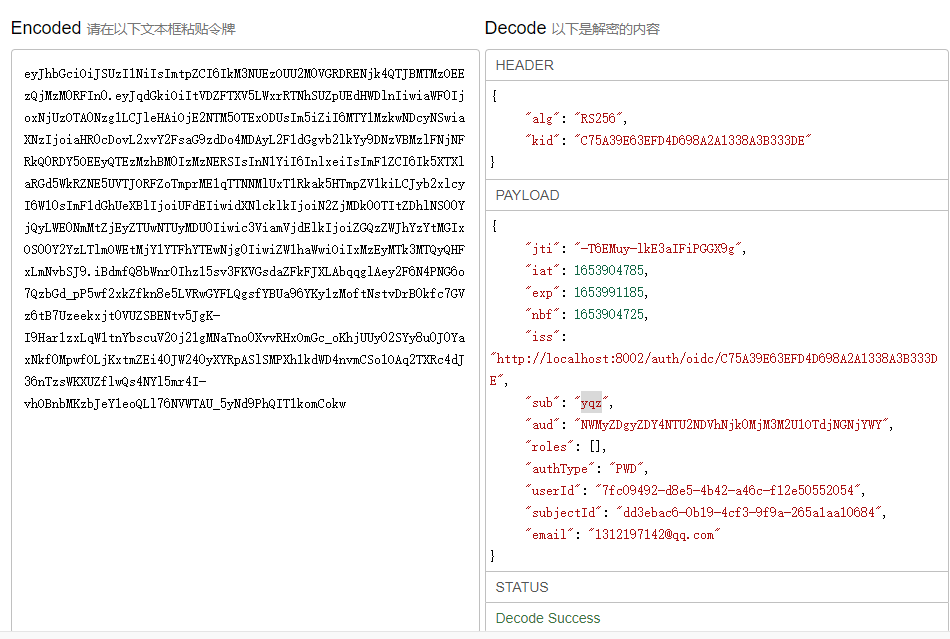950x639 pixels.
Task: Click the HEADER section title
Action: tap(525, 65)
